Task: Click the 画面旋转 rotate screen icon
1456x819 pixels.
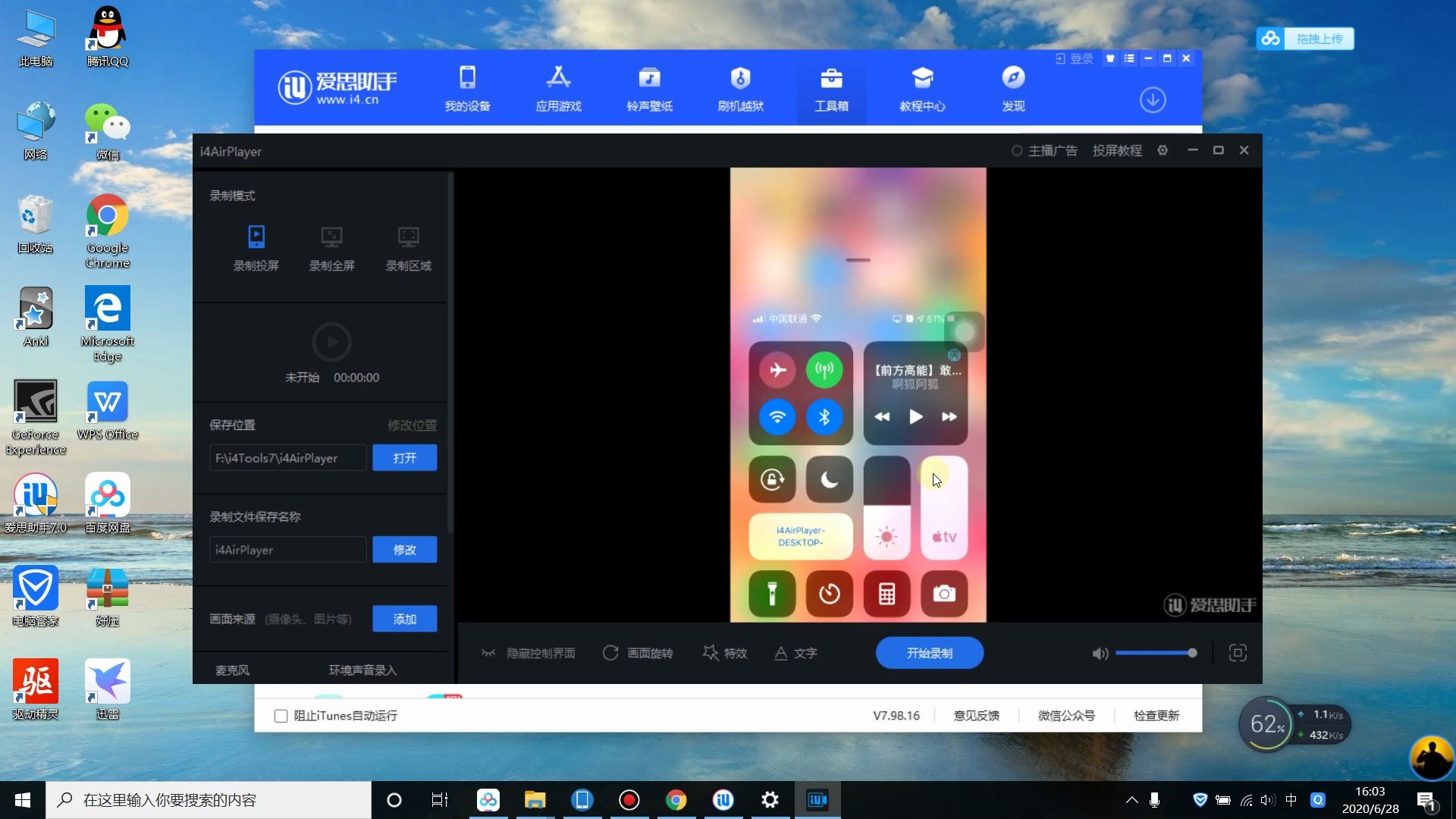Action: click(x=611, y=653)
